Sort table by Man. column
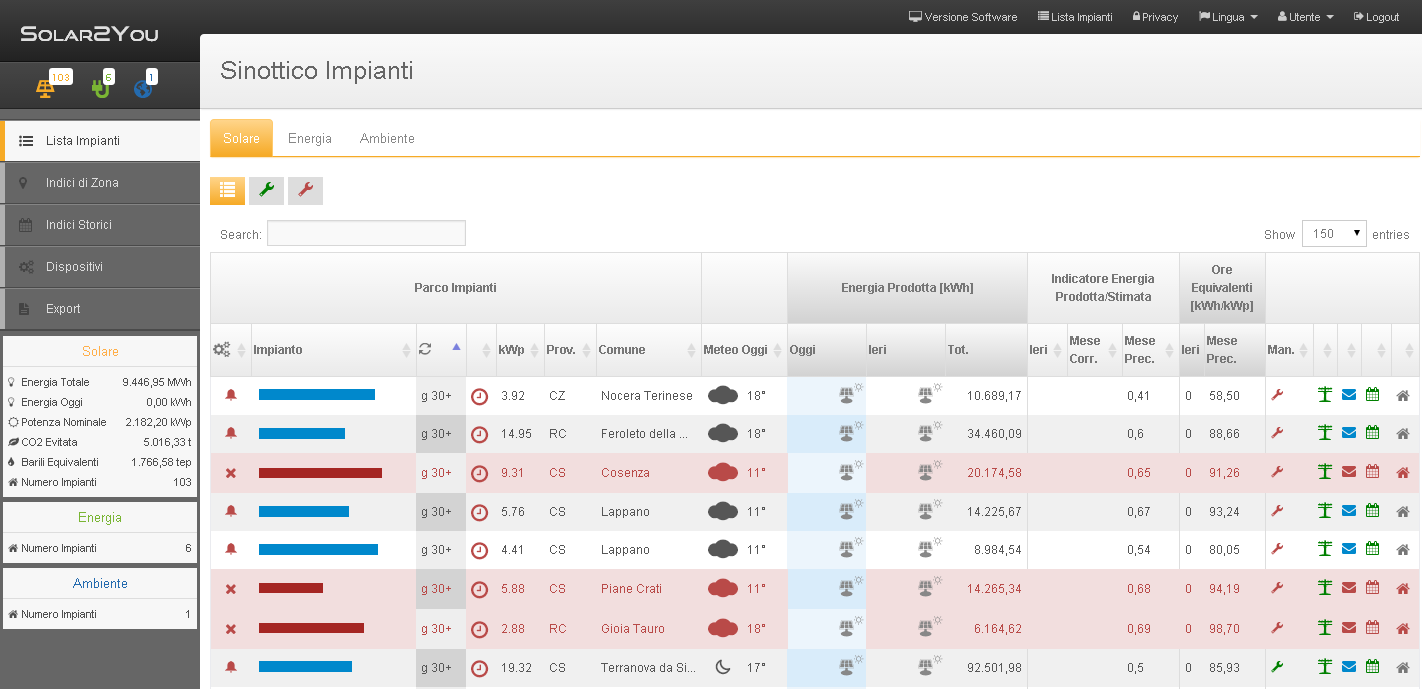 (x=1289, y=350)
